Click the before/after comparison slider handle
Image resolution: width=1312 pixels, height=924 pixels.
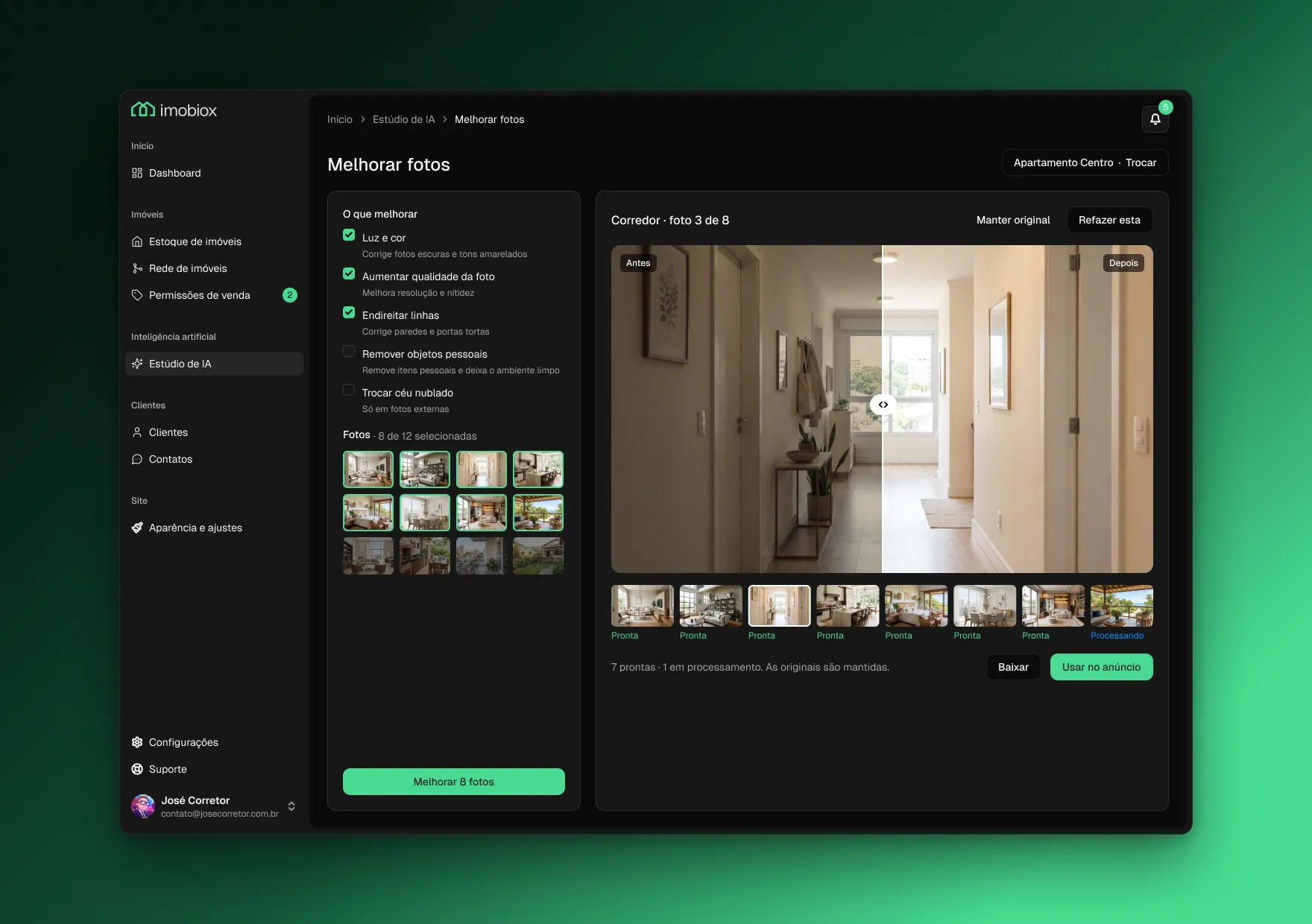[x=883, y=405]
